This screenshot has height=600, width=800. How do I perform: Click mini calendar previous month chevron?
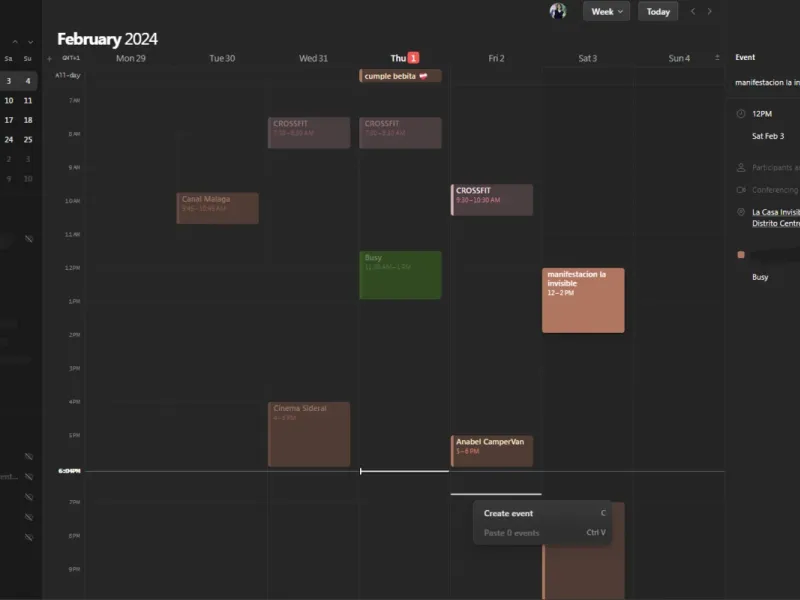[15, 42]
